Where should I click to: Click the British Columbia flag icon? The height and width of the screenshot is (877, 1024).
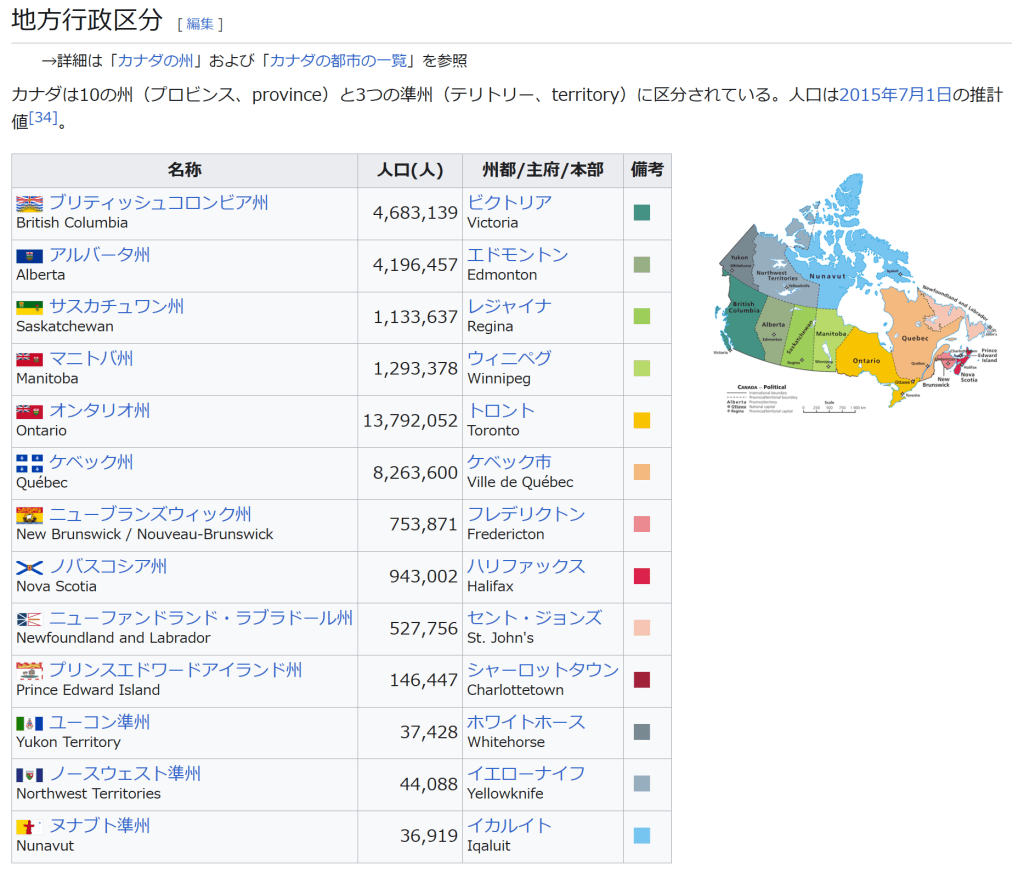(30, 204)
